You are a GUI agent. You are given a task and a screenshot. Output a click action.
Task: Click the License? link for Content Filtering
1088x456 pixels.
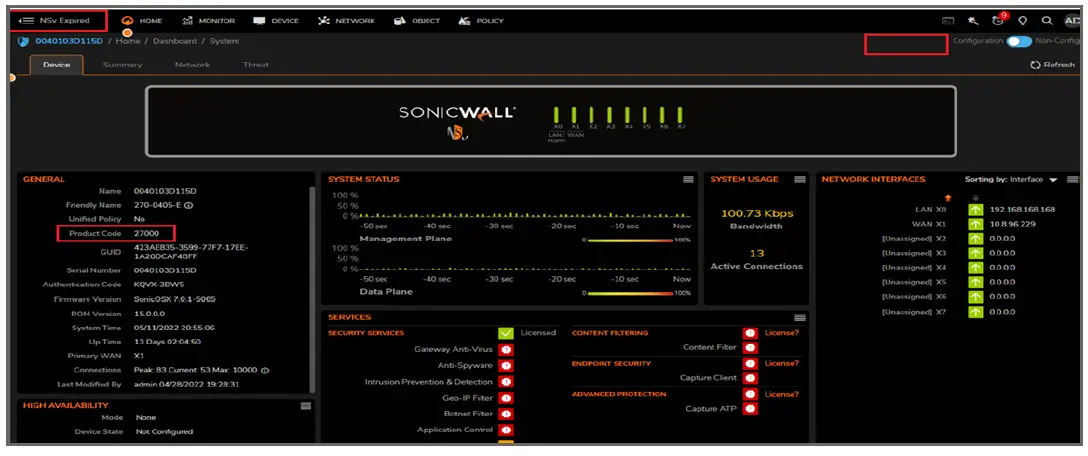[781, 333]
